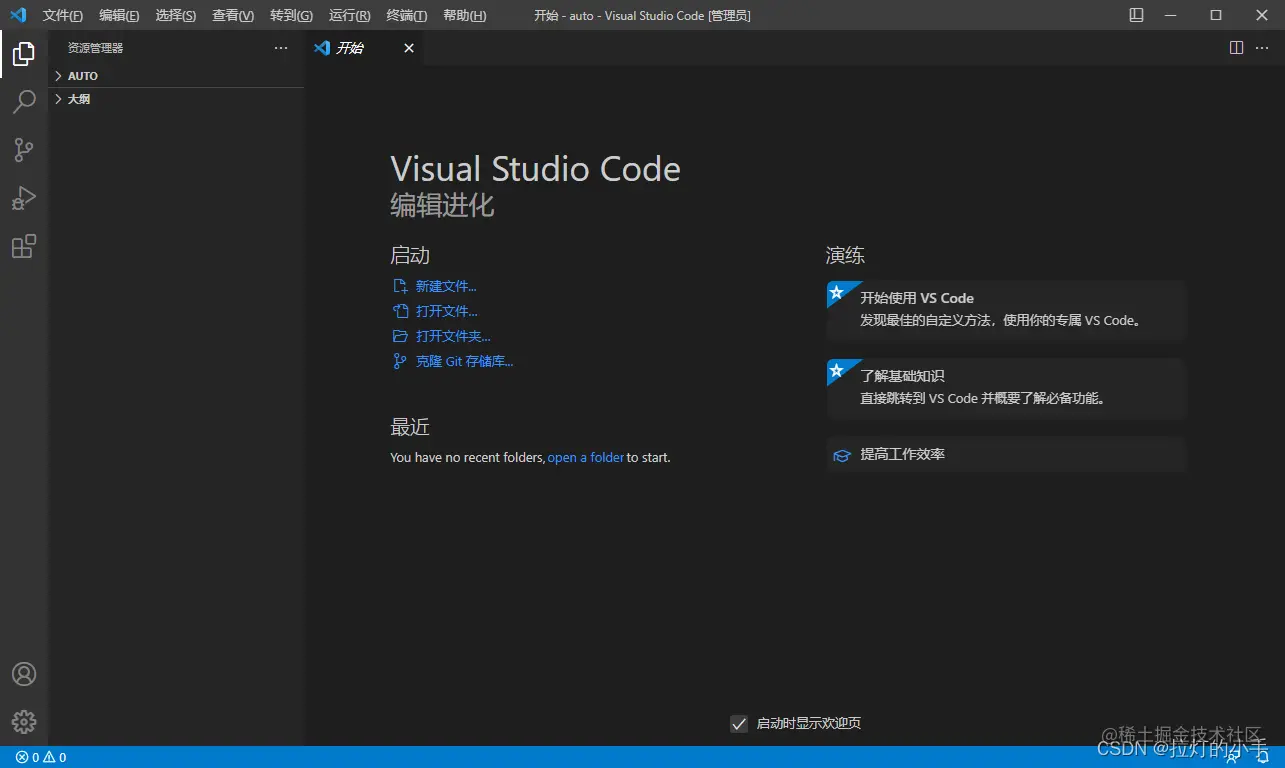Image resolution: width=1285 pixels, height=768 pixels.
Task: Open the 提高工作效率 walkthrough
Action: pyautogui.click(x=1006, y=454)
